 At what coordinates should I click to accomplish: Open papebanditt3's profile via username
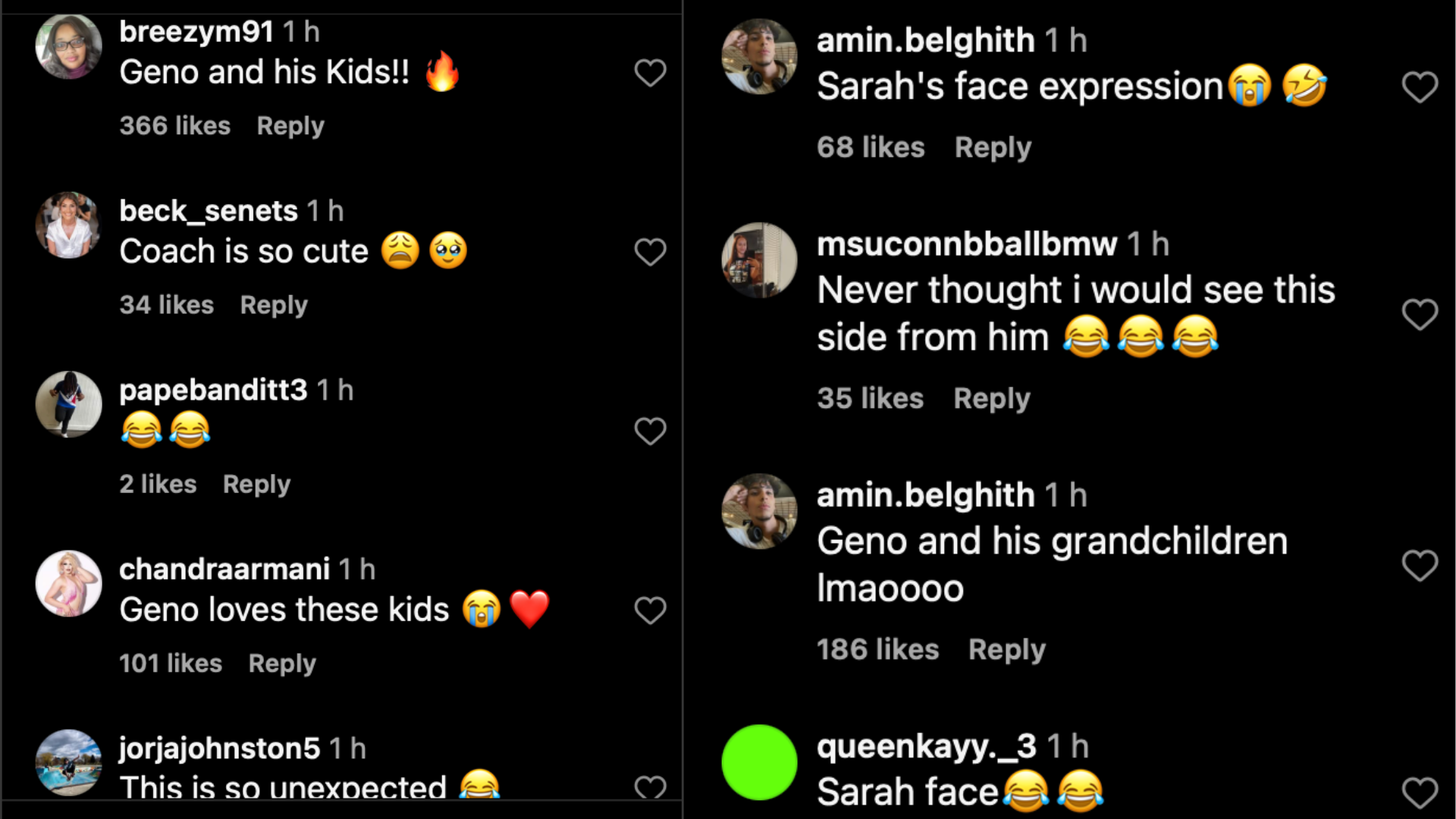pos(213,390)
